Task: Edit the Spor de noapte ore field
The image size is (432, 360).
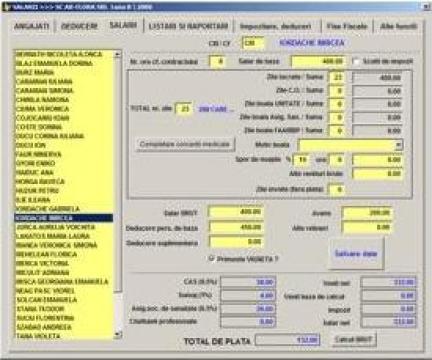Action: coord(336,160)
